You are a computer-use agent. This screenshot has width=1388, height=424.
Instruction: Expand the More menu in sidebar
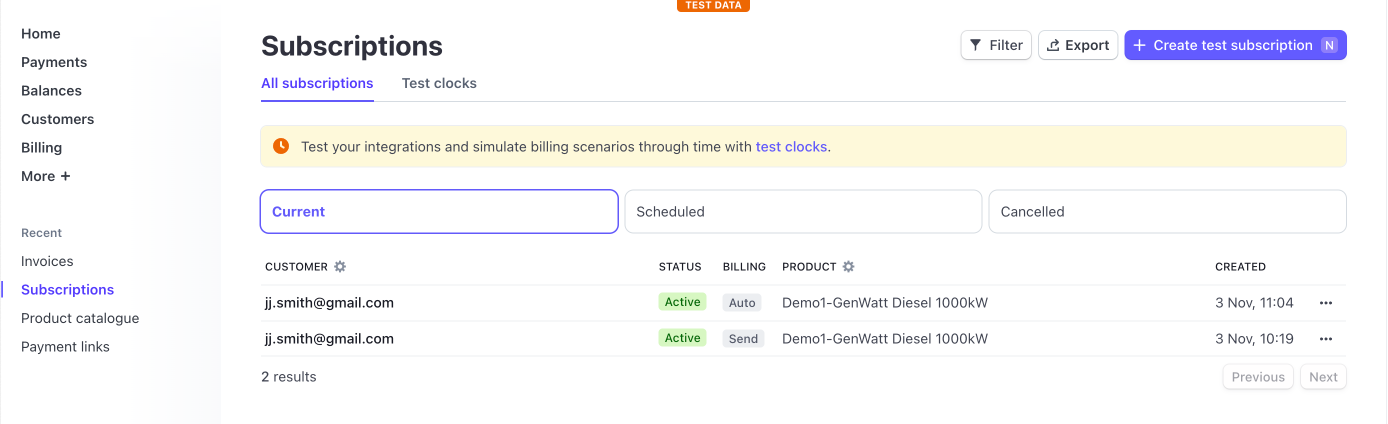46,176
